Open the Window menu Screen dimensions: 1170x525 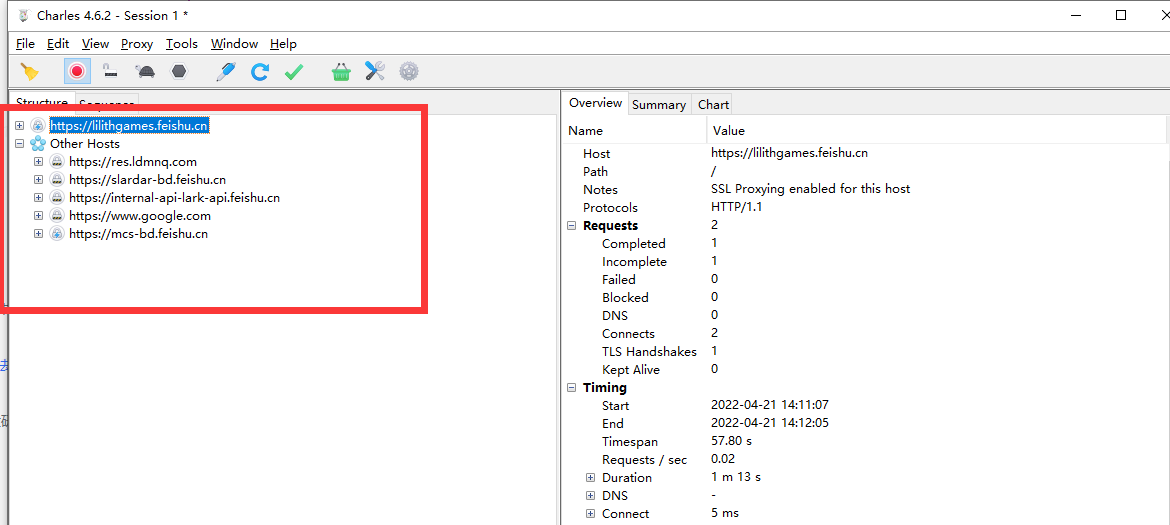[x=234, y=44]
